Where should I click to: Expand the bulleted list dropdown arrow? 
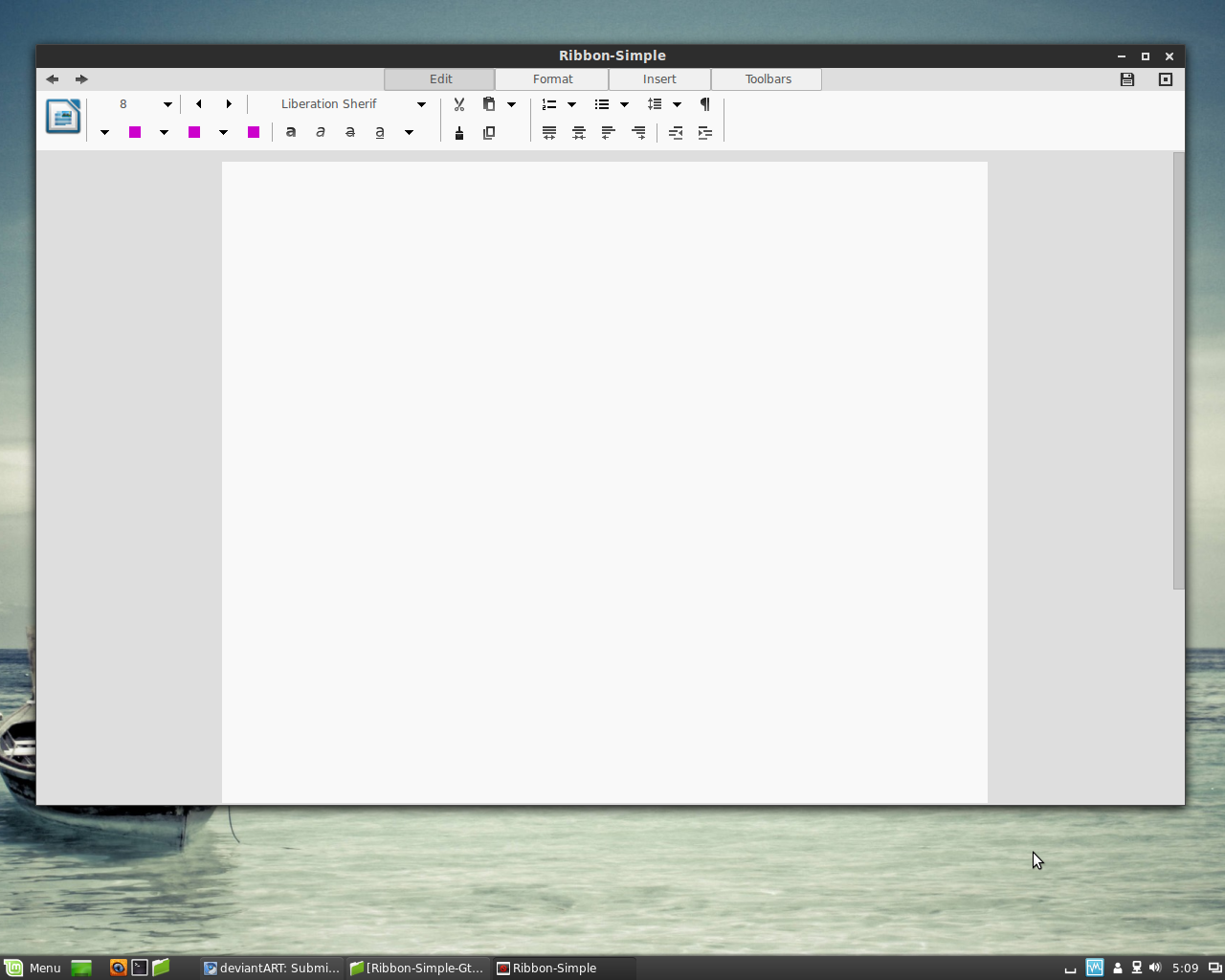[624, 104]
